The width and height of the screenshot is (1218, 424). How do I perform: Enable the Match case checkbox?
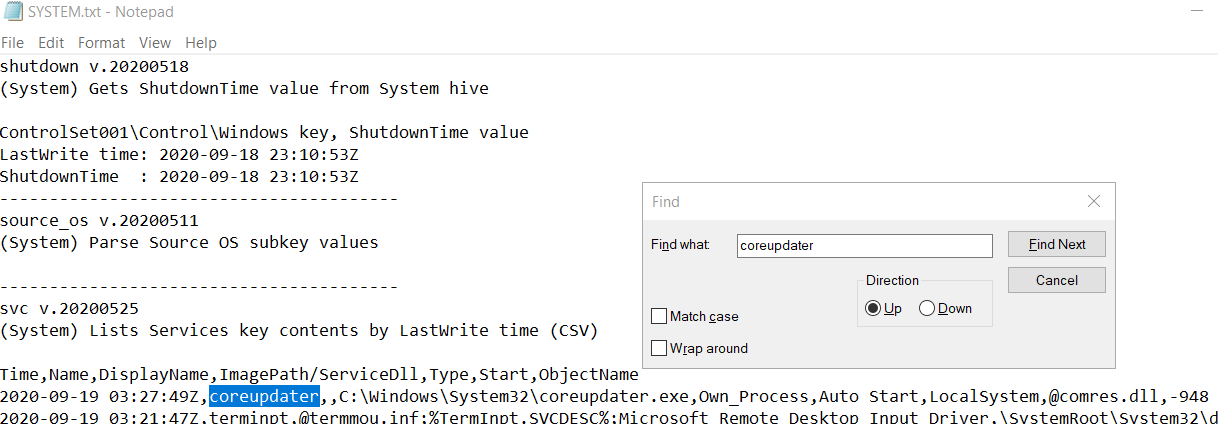click(x=659, y=317)
